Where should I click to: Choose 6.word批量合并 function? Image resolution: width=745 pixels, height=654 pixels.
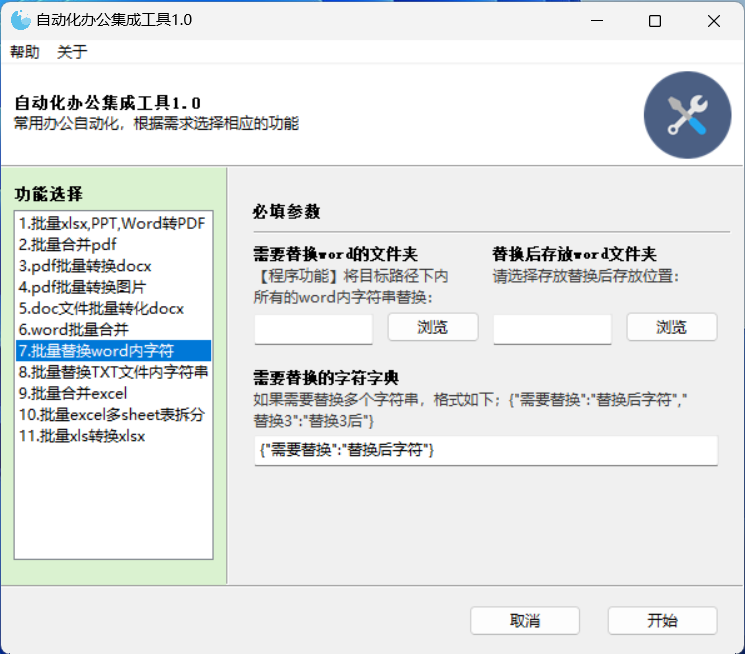[x=113, y=329]
